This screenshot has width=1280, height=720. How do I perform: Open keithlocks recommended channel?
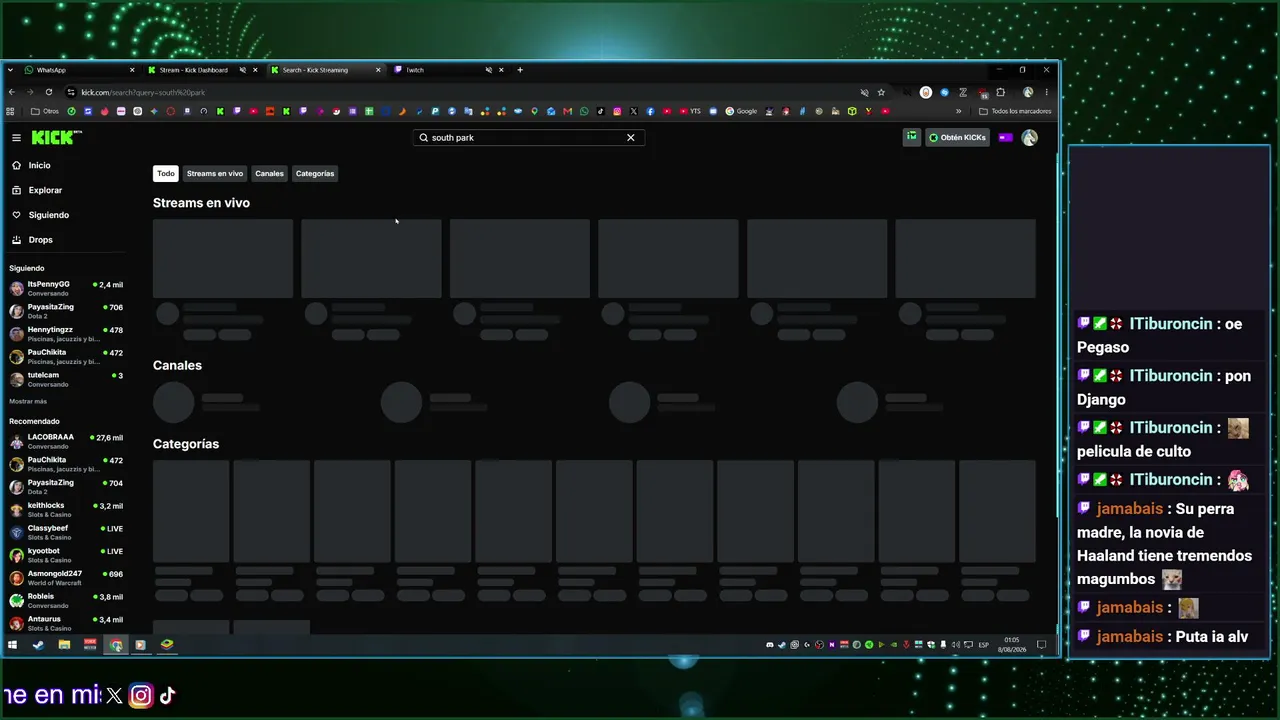point(66,510)
